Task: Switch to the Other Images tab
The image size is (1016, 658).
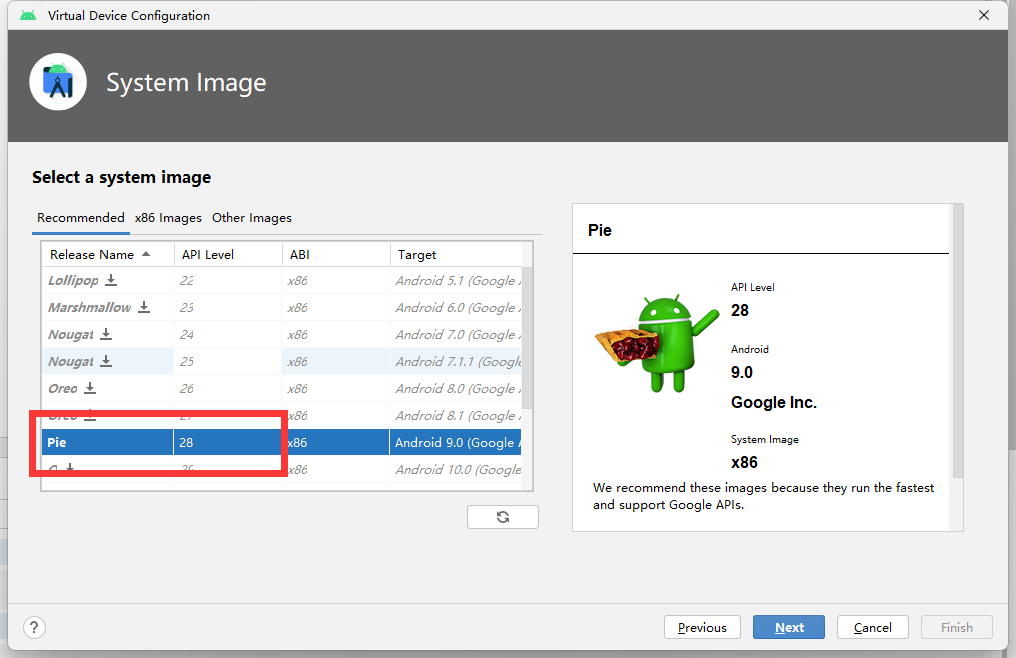Action: 251,218
